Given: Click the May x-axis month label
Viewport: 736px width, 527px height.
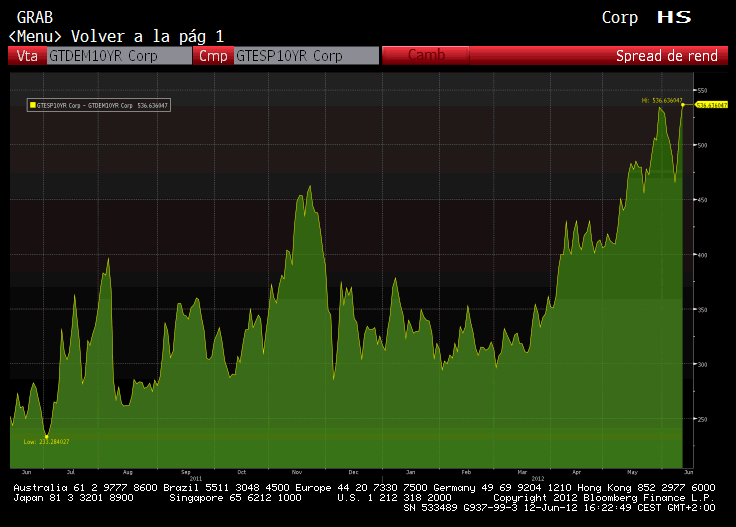Looking at the screenshot, I should [633, 472].
